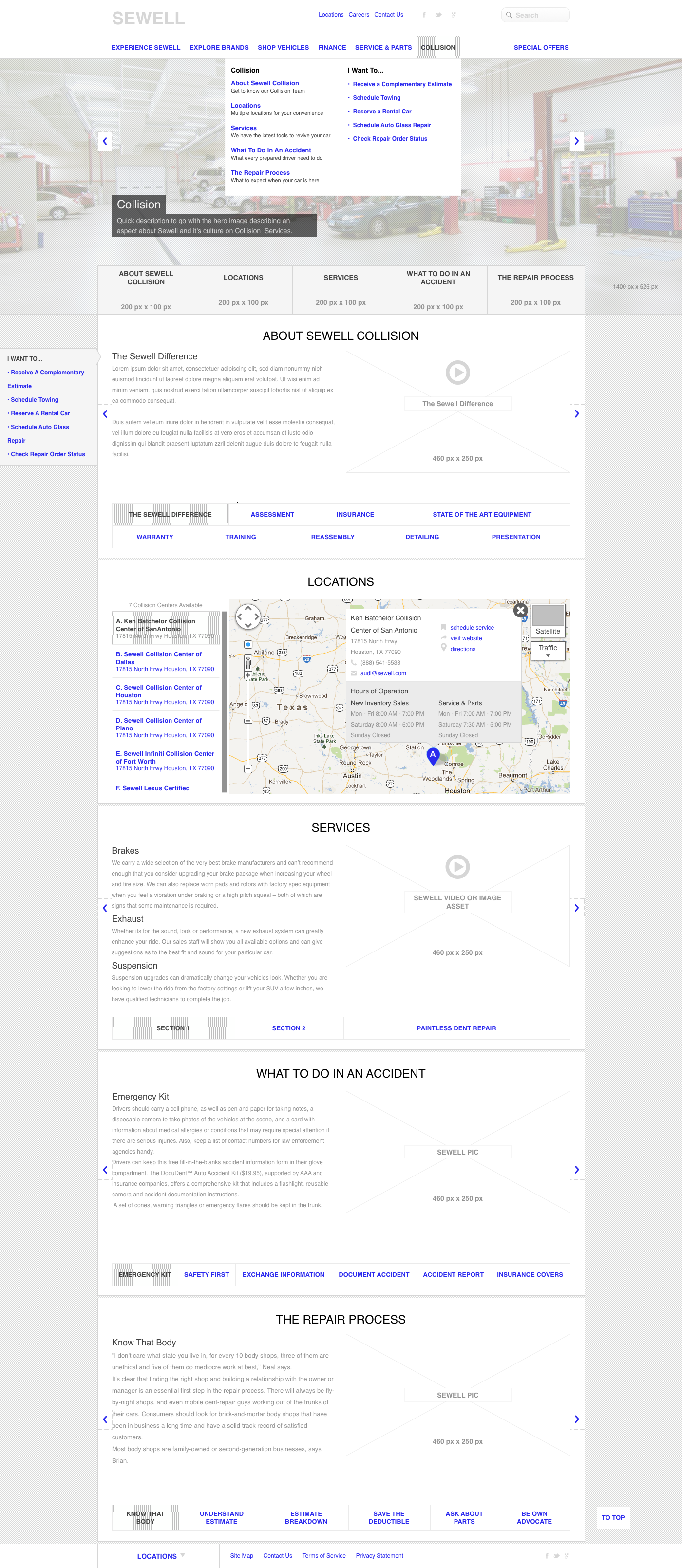Viewport: 682px width, 1568px height.
Task: Open Special Offers in the main navigation
Action: tap(541, 48)
